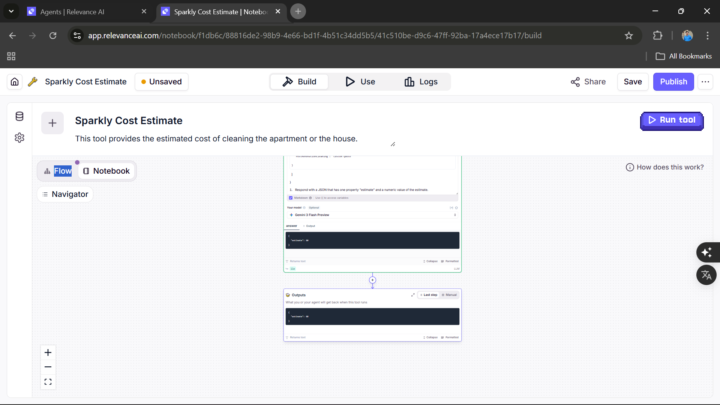720x405 pixels.
Task: Expand the Outputs card fullscreen icon
Action: point(412,295)
